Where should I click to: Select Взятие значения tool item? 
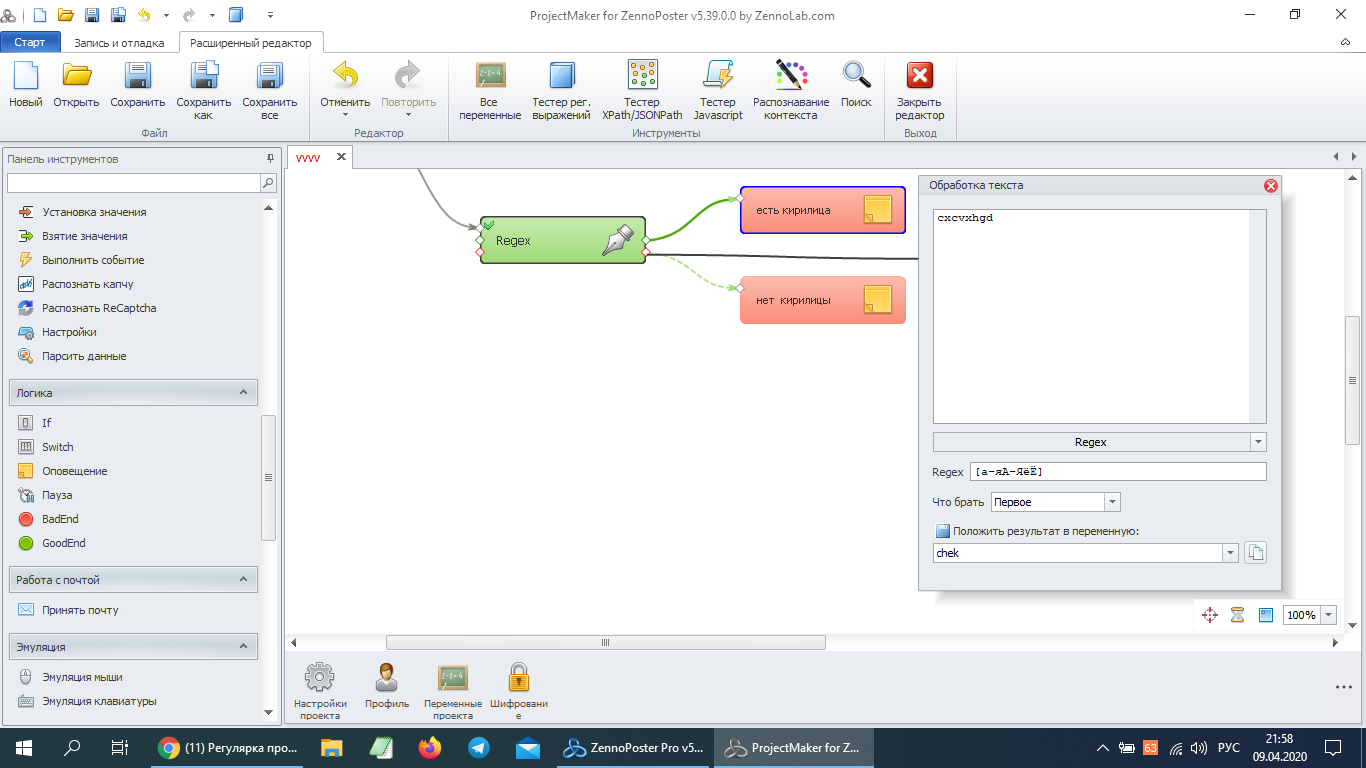(85, 236)
